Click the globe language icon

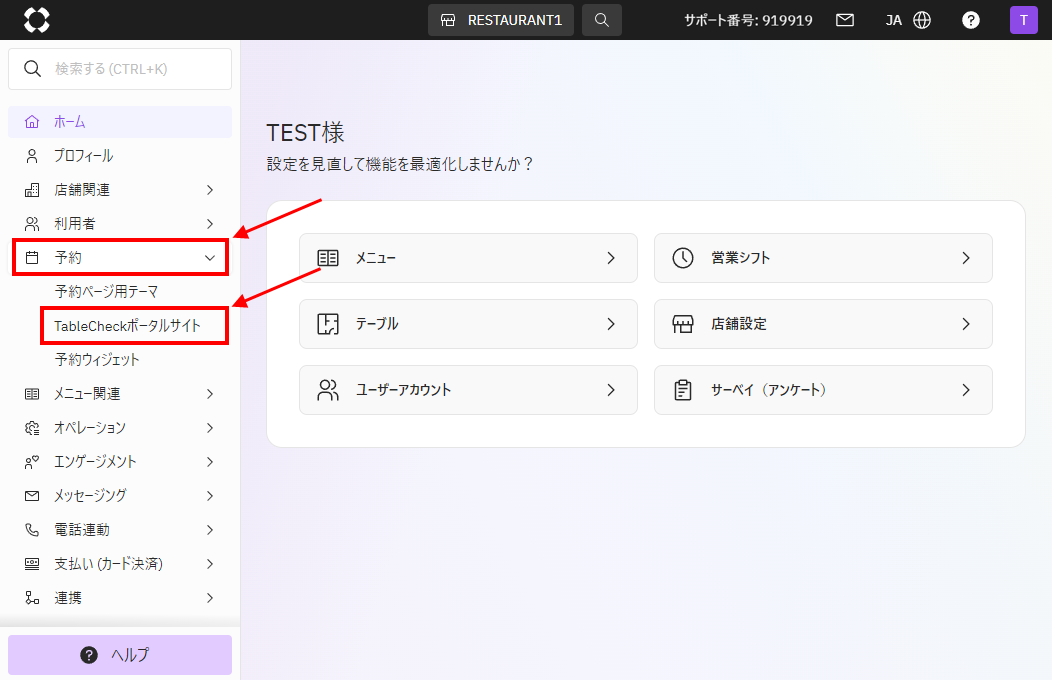(923, 20)
